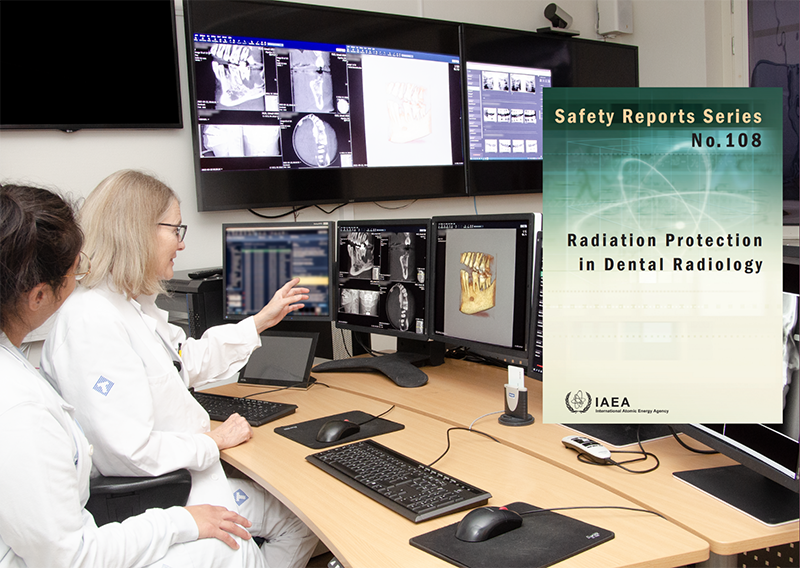Click the top-middle CT panel on wall display
This screenshot has height=568, width=800.
coord(313,82)
